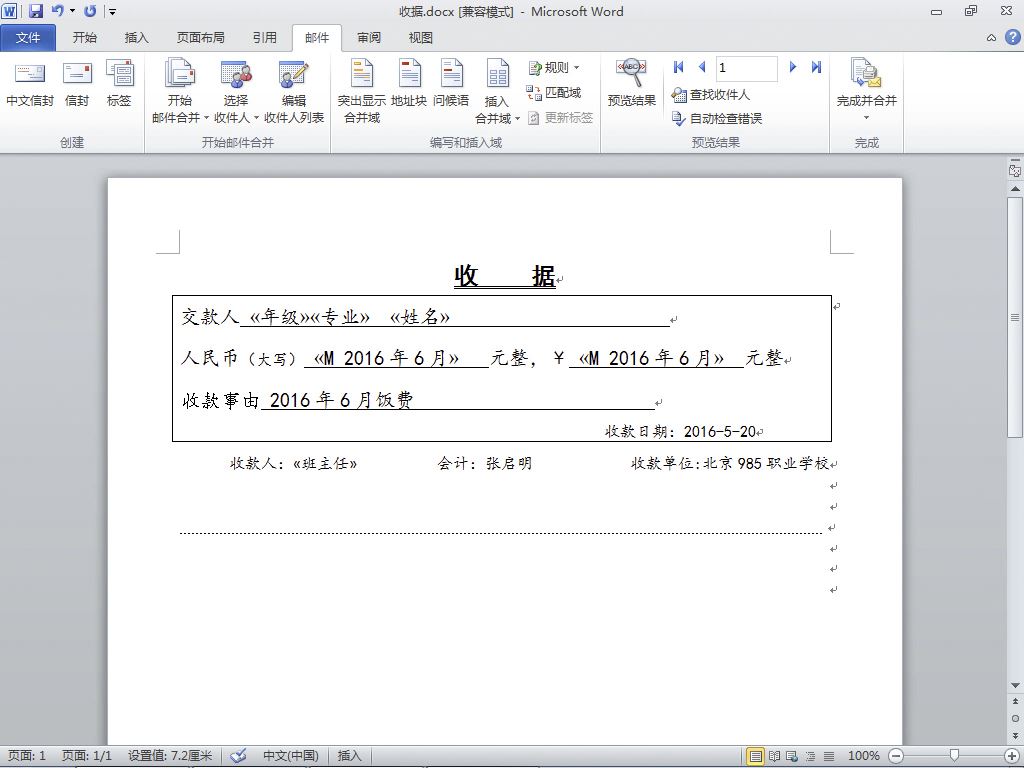The image size is (1024, 768).
Task: Toggle Highlight Merge Fields (突出显示合并域)
Action: (x=362, y=91)
